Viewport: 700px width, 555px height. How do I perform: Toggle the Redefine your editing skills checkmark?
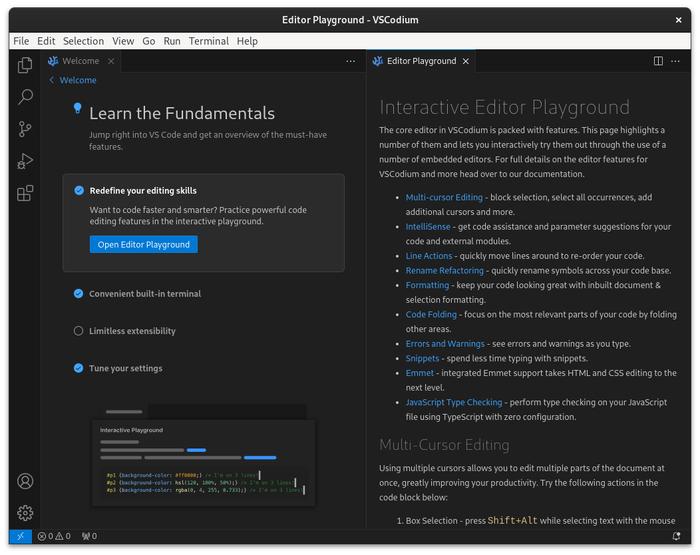[x=79, y=191]
